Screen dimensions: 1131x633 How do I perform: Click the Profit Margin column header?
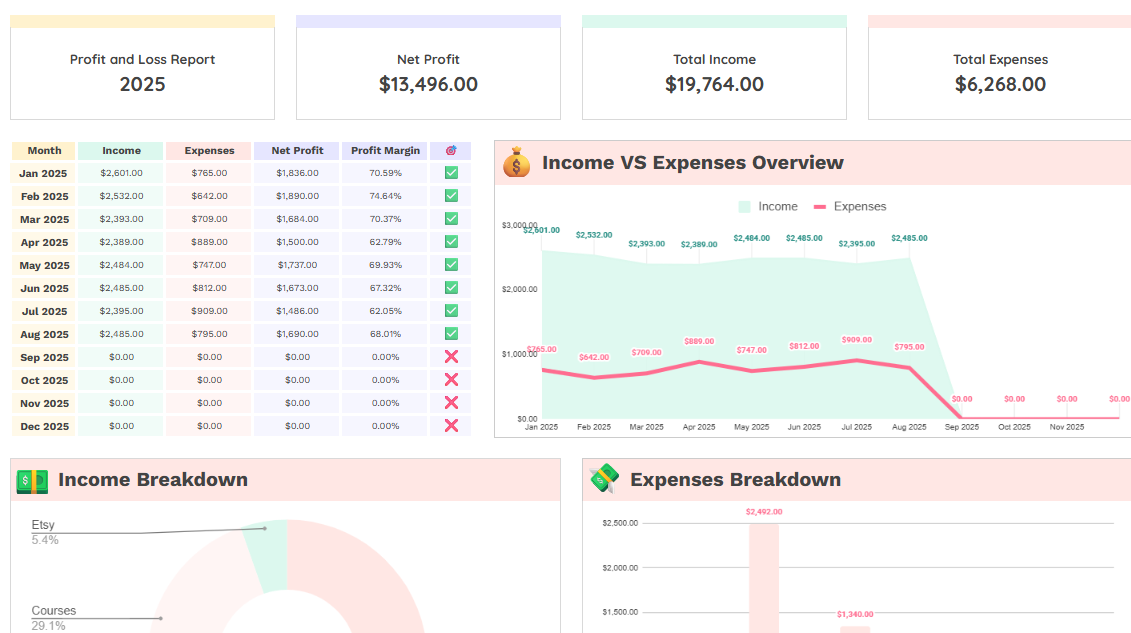[x=385, y=150]
